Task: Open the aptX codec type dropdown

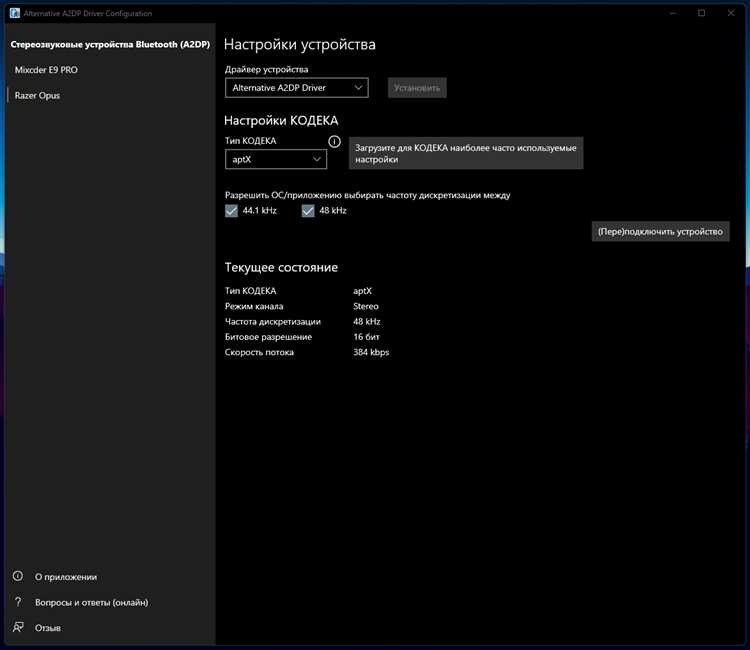Action: [276, 159]
